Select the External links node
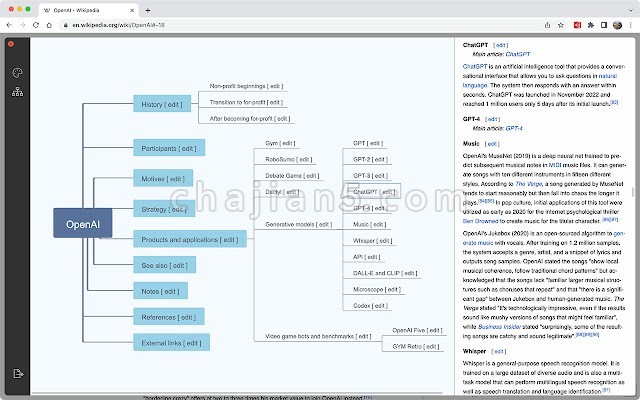This screenshot has width=640, height=400. click(x=171, y=342)
